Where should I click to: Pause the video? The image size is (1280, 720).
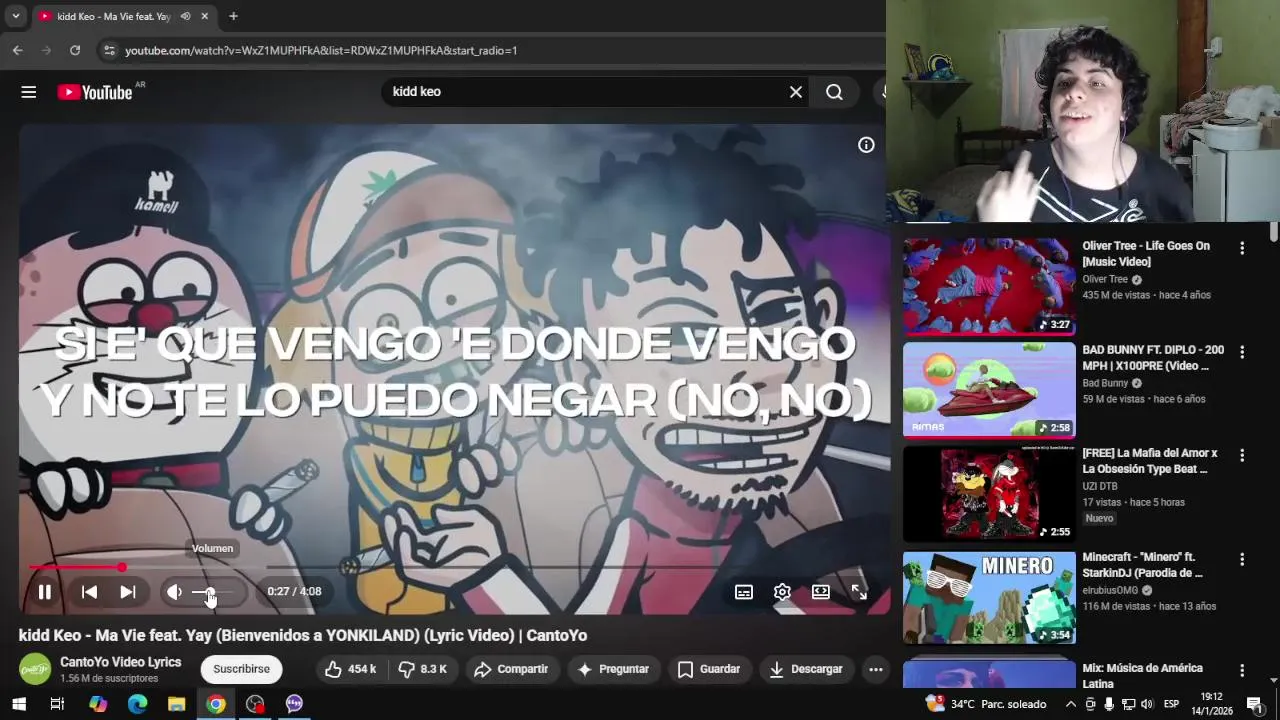(x=44, y=592)
